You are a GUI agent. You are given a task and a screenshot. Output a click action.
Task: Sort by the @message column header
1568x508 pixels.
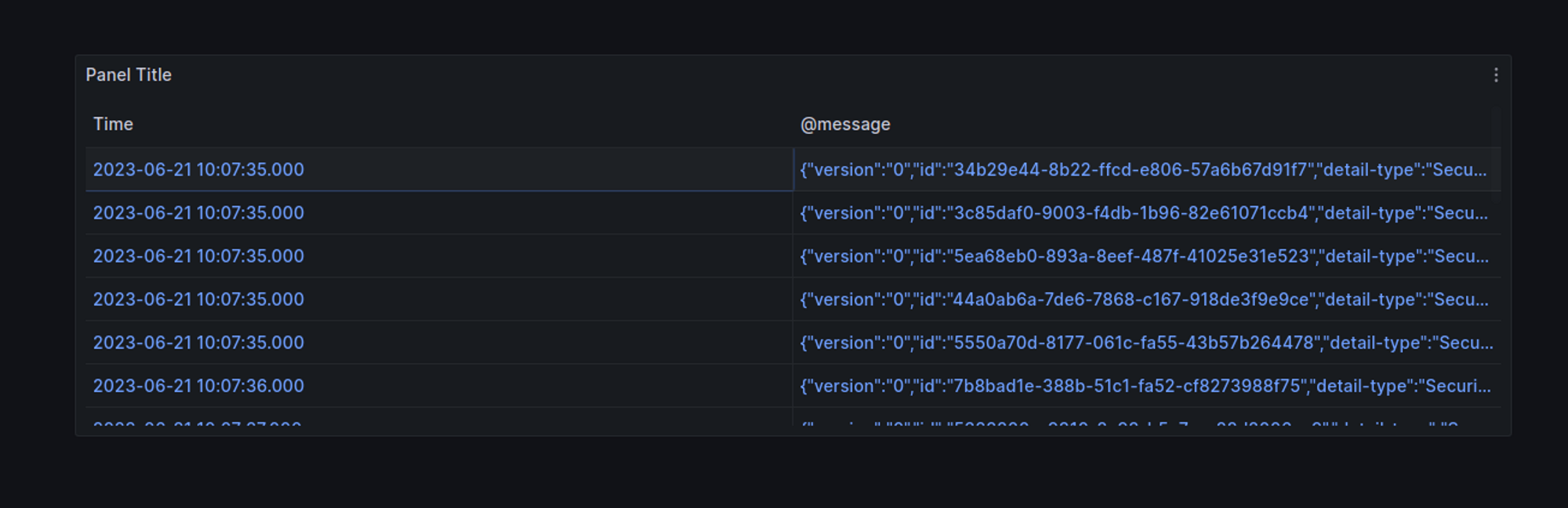pos(845,125)
